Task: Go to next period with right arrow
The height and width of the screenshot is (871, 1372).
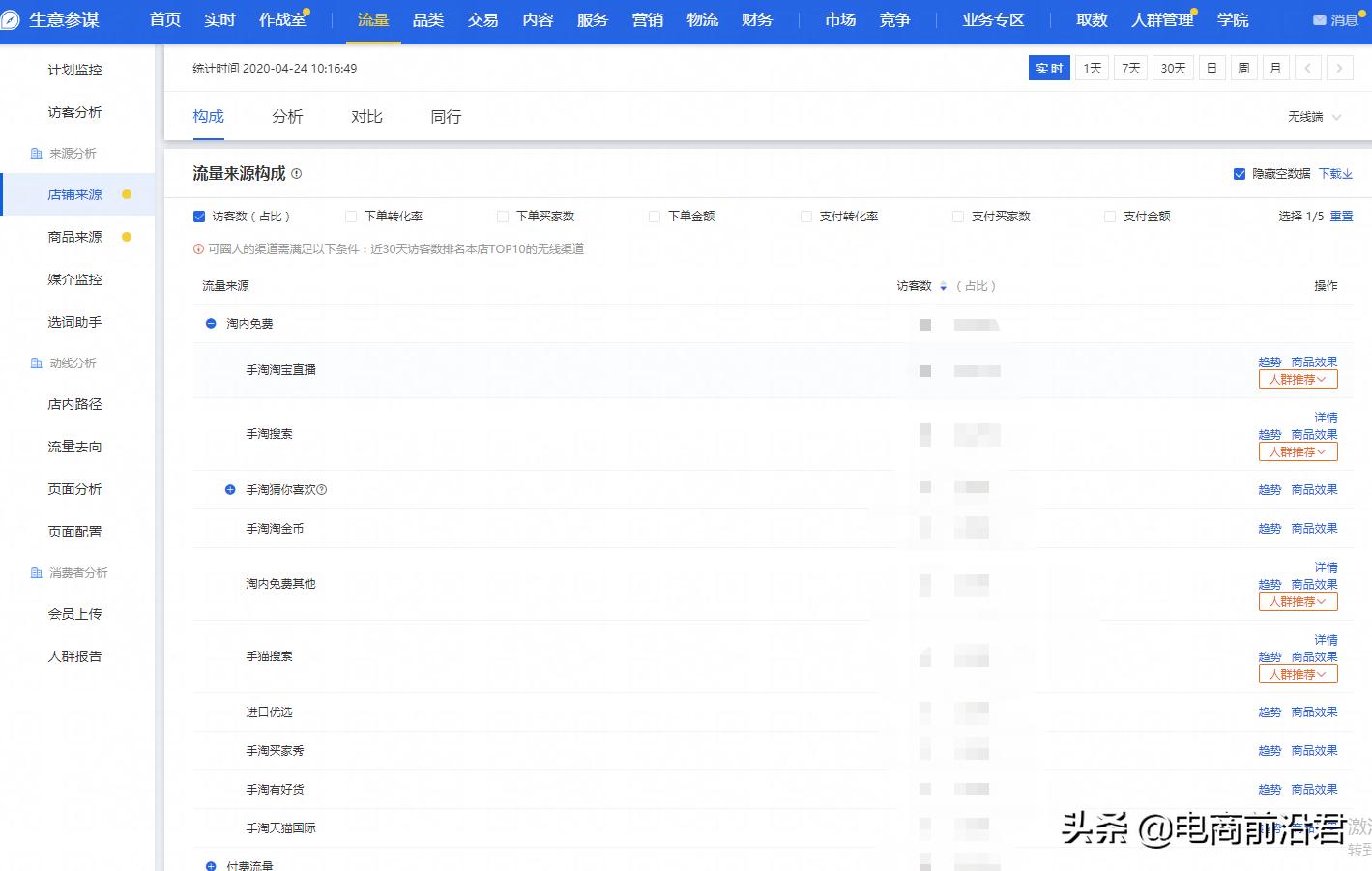Action: (1339, 68)
